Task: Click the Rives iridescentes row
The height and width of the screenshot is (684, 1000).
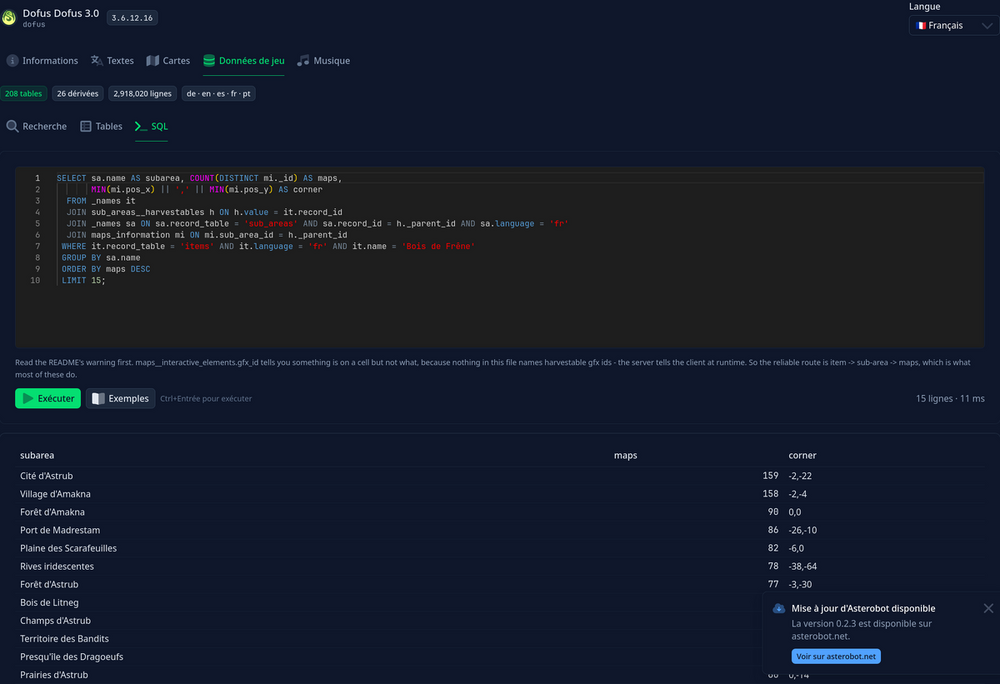Action: pos(499,566)
